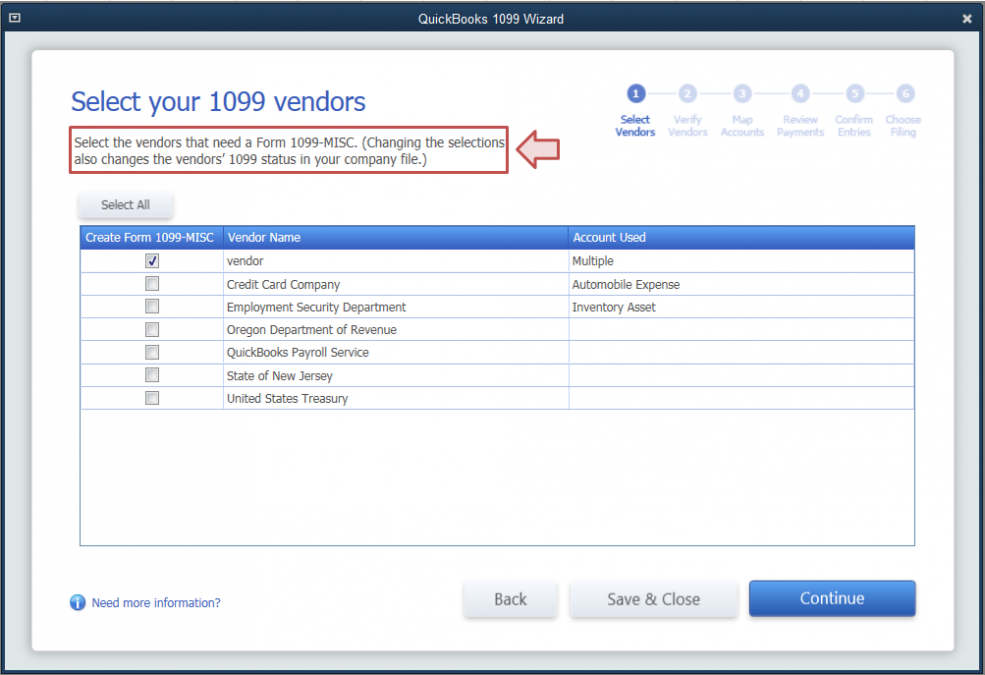Click the blue information icon

(78, 603)
